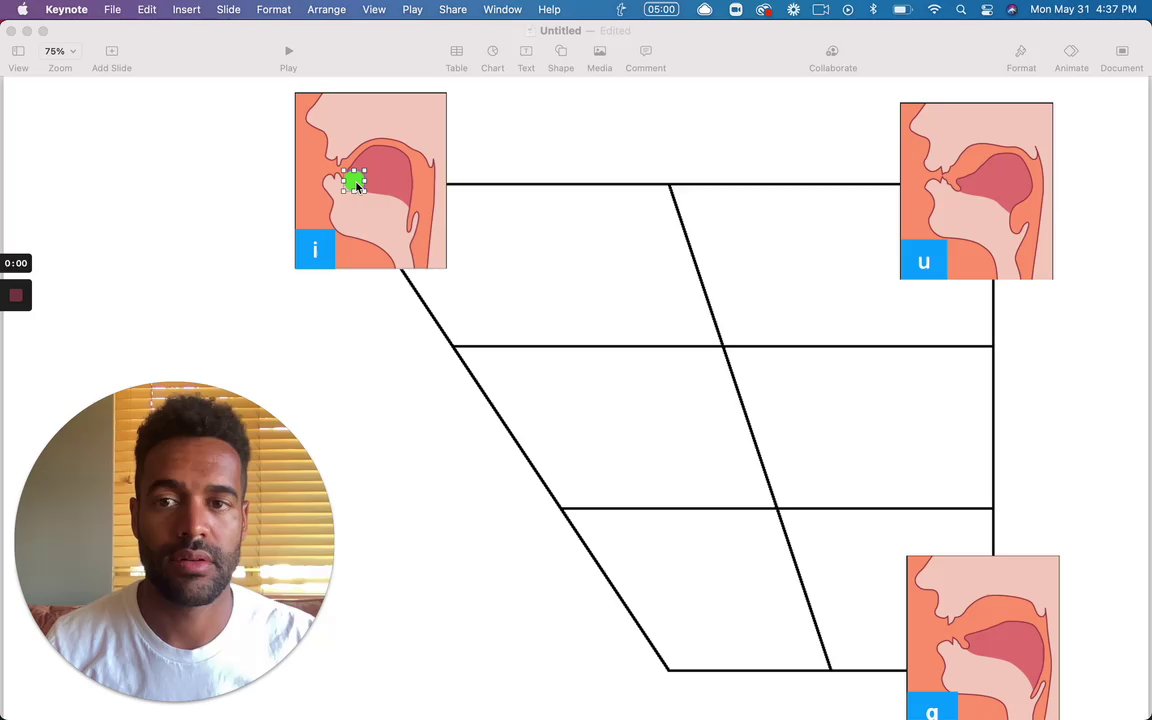Open the Shape picker
The width and height of the screenshot is (1152, 720).
coord(561,51)
